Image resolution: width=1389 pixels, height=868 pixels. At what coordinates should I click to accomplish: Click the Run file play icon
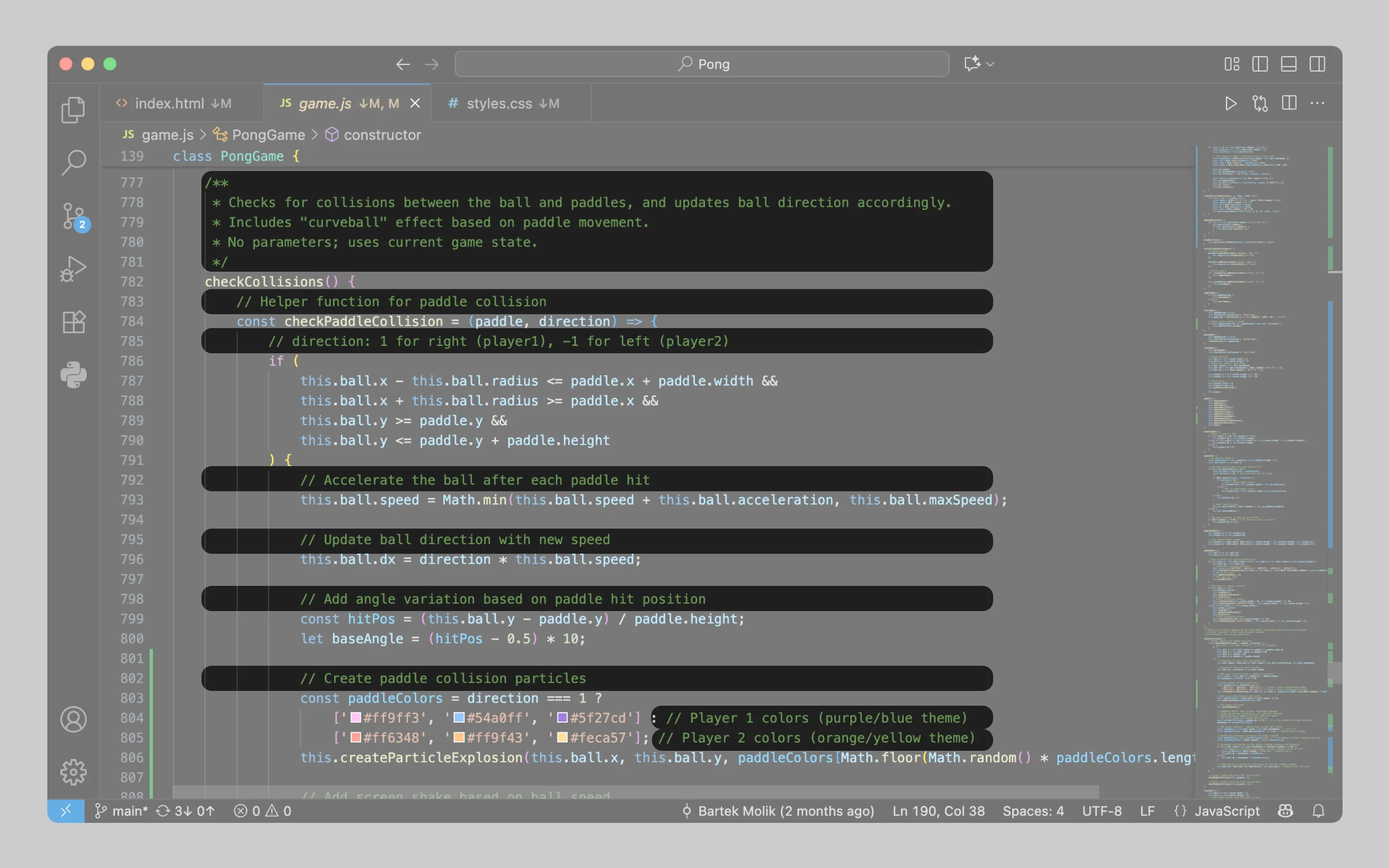[x=1231, y=103]
